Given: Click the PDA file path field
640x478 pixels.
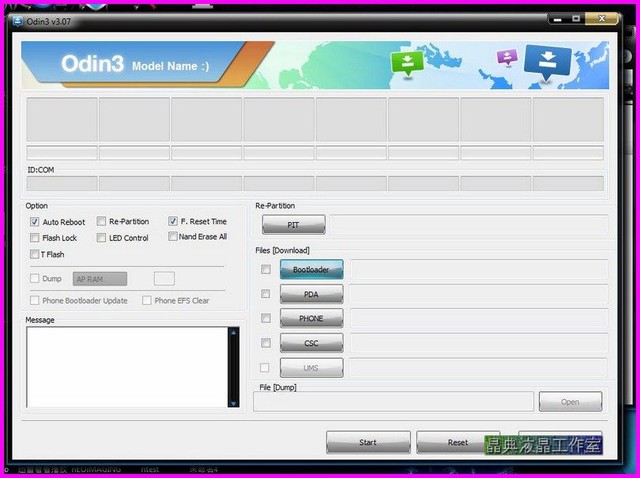Looking at the screenshot, I should coord(478,294).
